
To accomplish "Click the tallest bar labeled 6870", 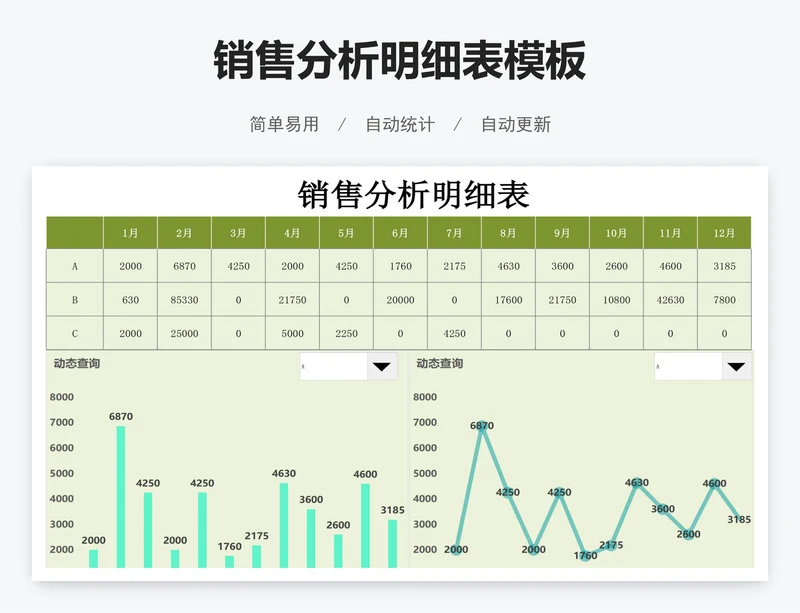I will click(121, 497).
